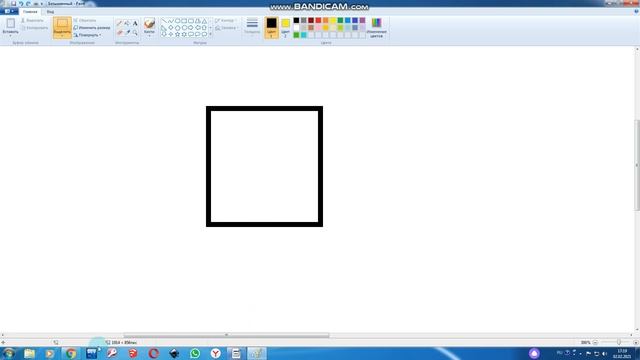This screenshot has height=360, width=640.
Task: Click the zoom in plus button
Action: (636, 342)
